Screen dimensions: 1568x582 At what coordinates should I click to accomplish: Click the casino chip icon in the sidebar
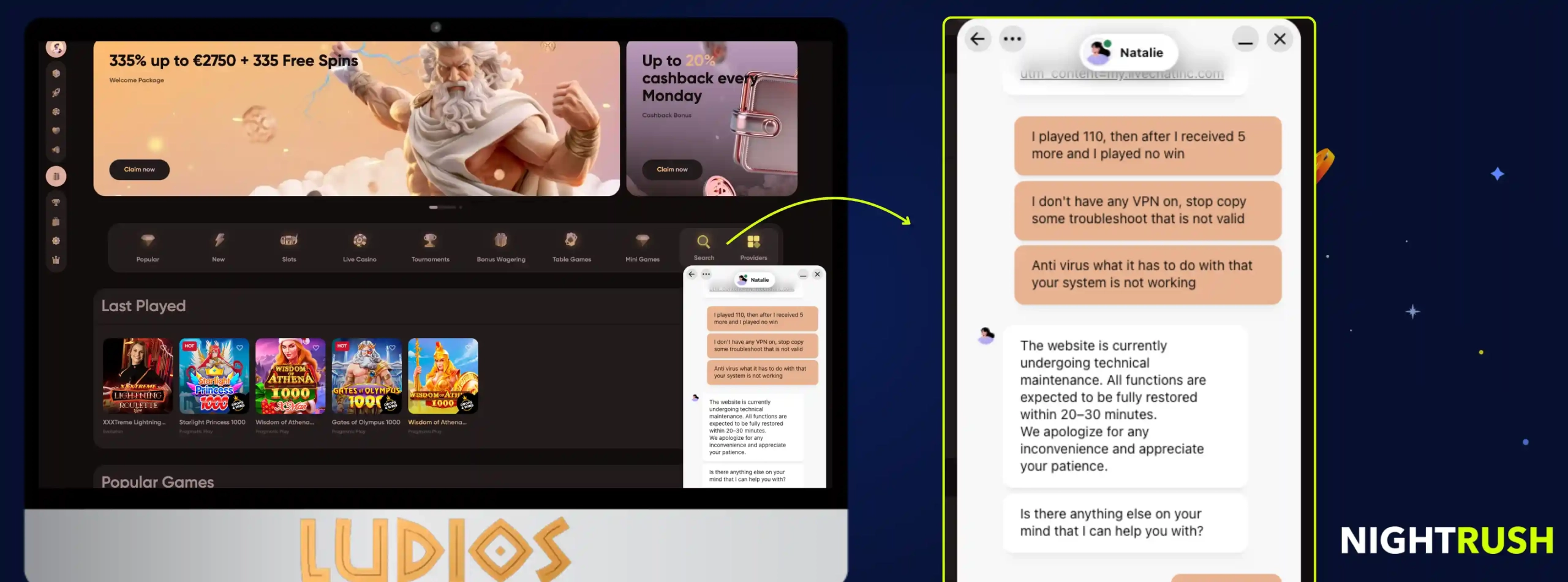coord(56,111)
